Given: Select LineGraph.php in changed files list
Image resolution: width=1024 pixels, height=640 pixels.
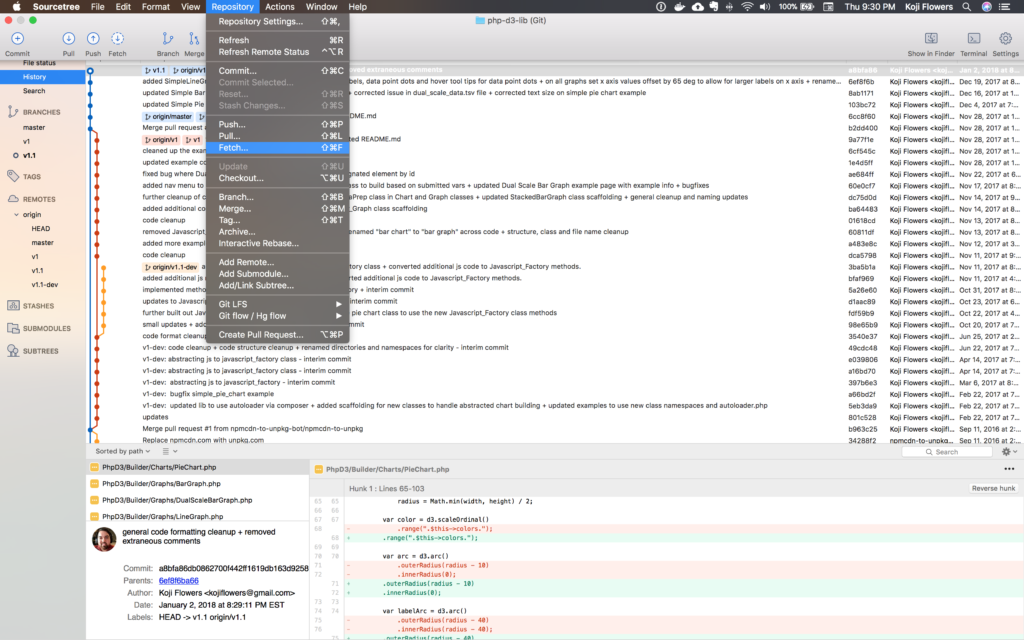Looking at the screenshot, I should click(x=198, y=517).
